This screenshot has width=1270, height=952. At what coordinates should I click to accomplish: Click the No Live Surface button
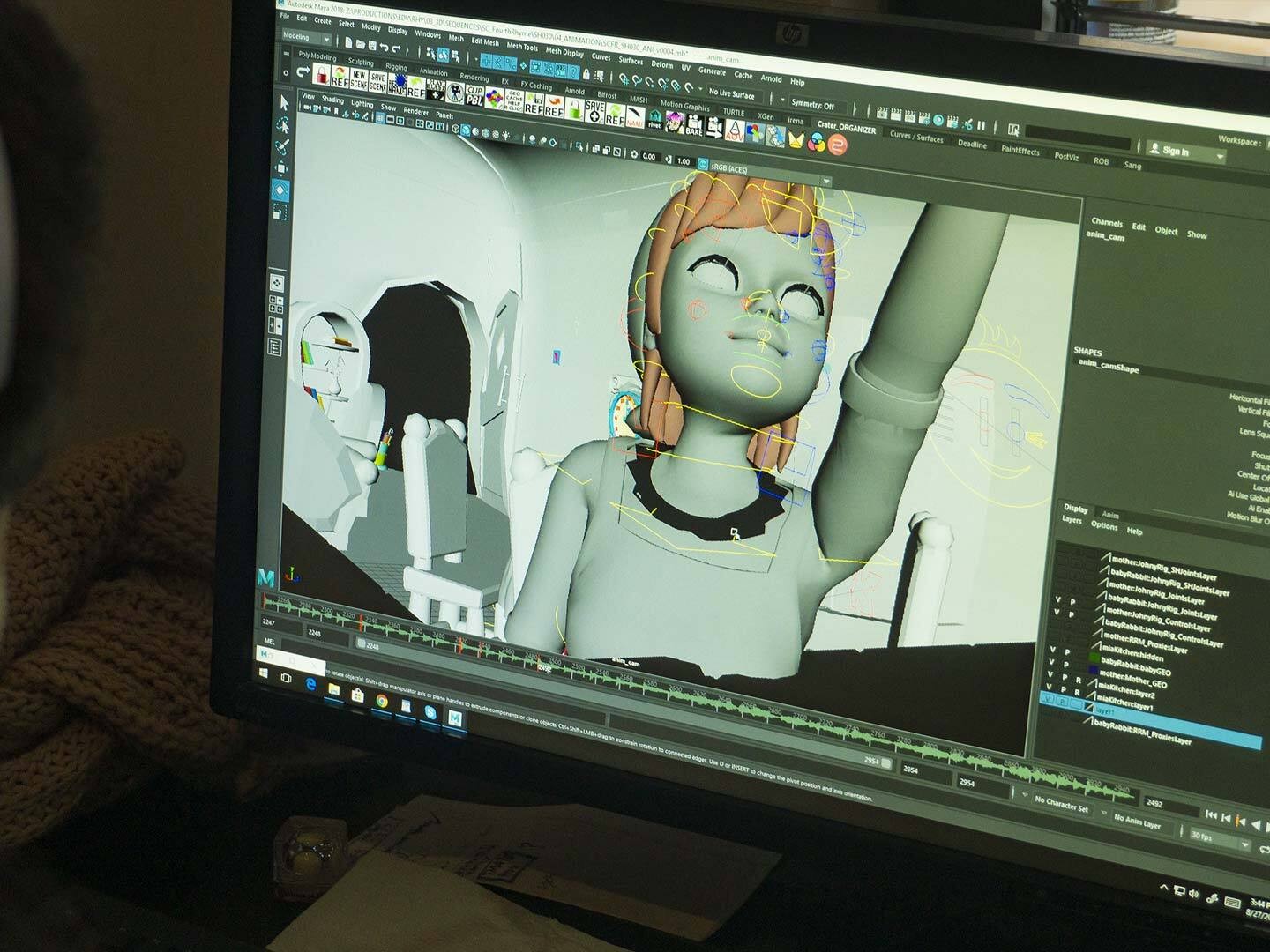731,93
